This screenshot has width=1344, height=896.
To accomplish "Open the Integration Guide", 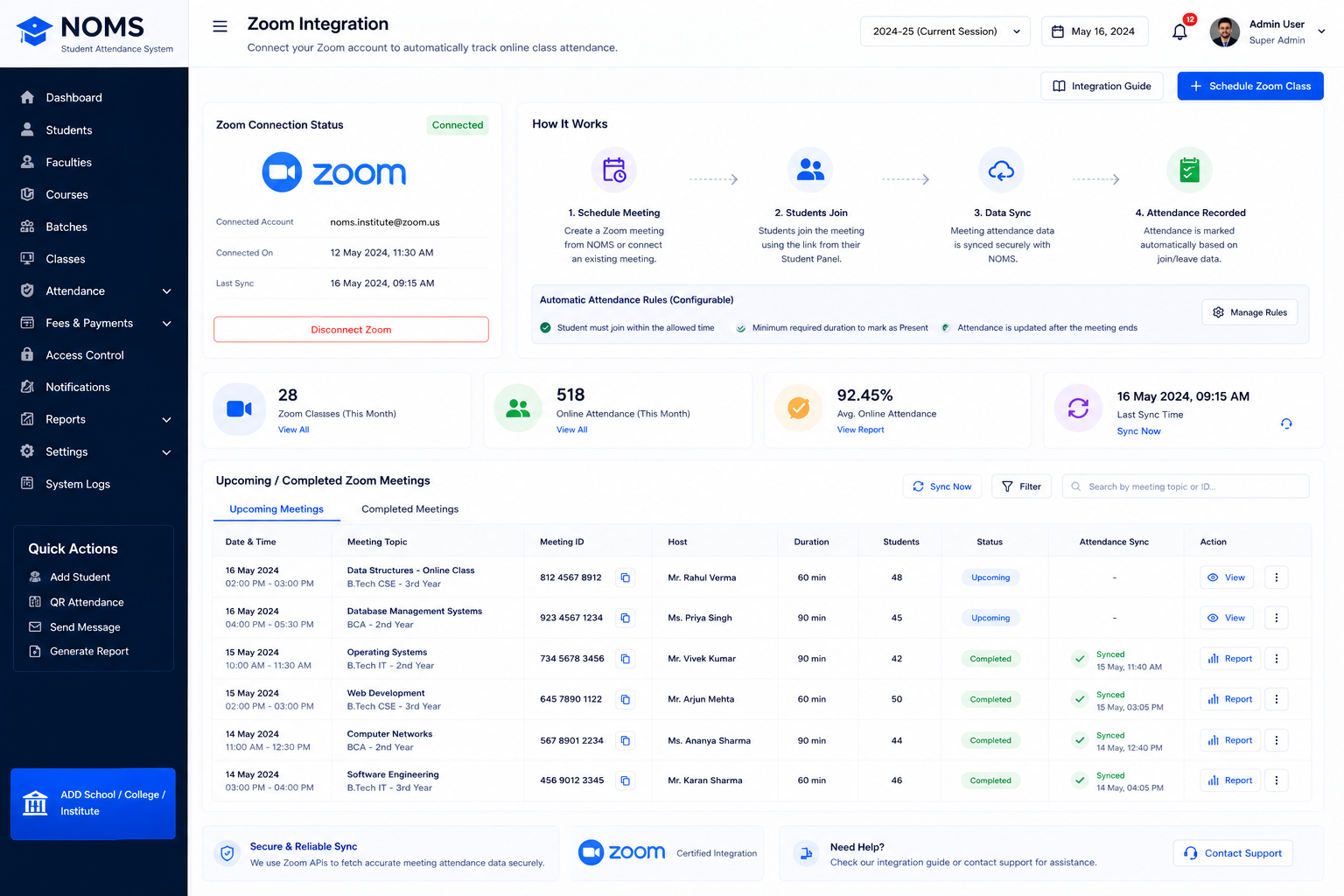I will point(1102,86).
